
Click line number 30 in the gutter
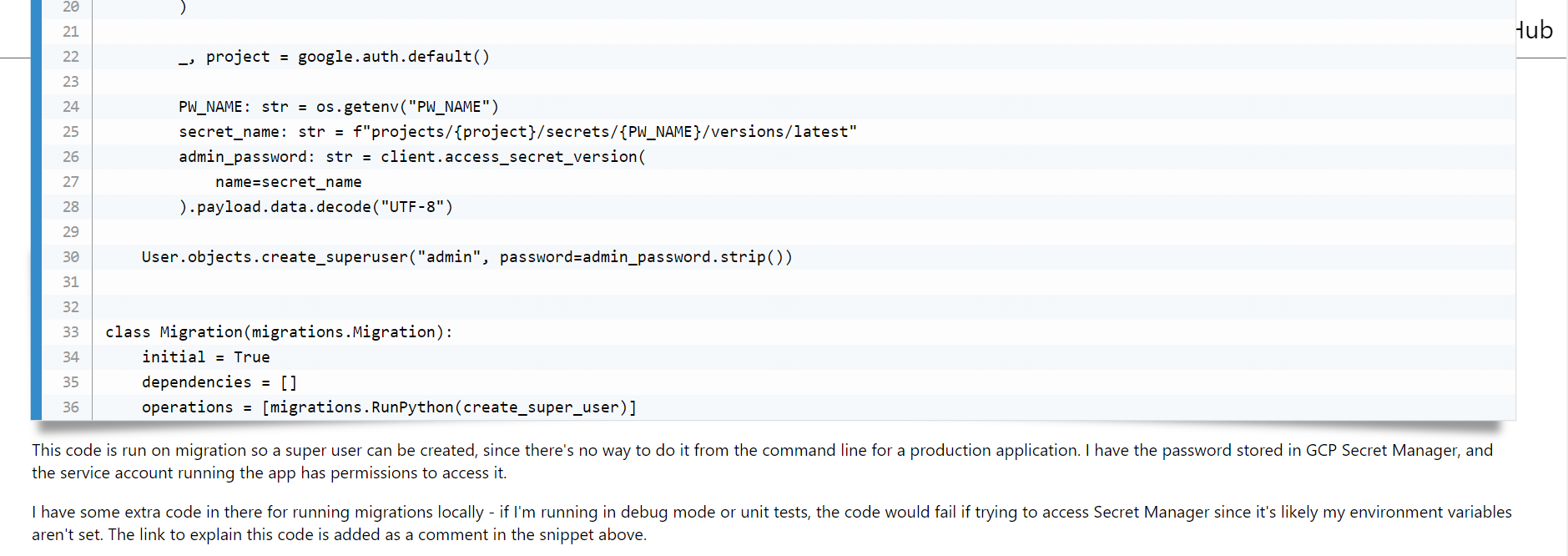pyautogui.click(x=71, y=257)
